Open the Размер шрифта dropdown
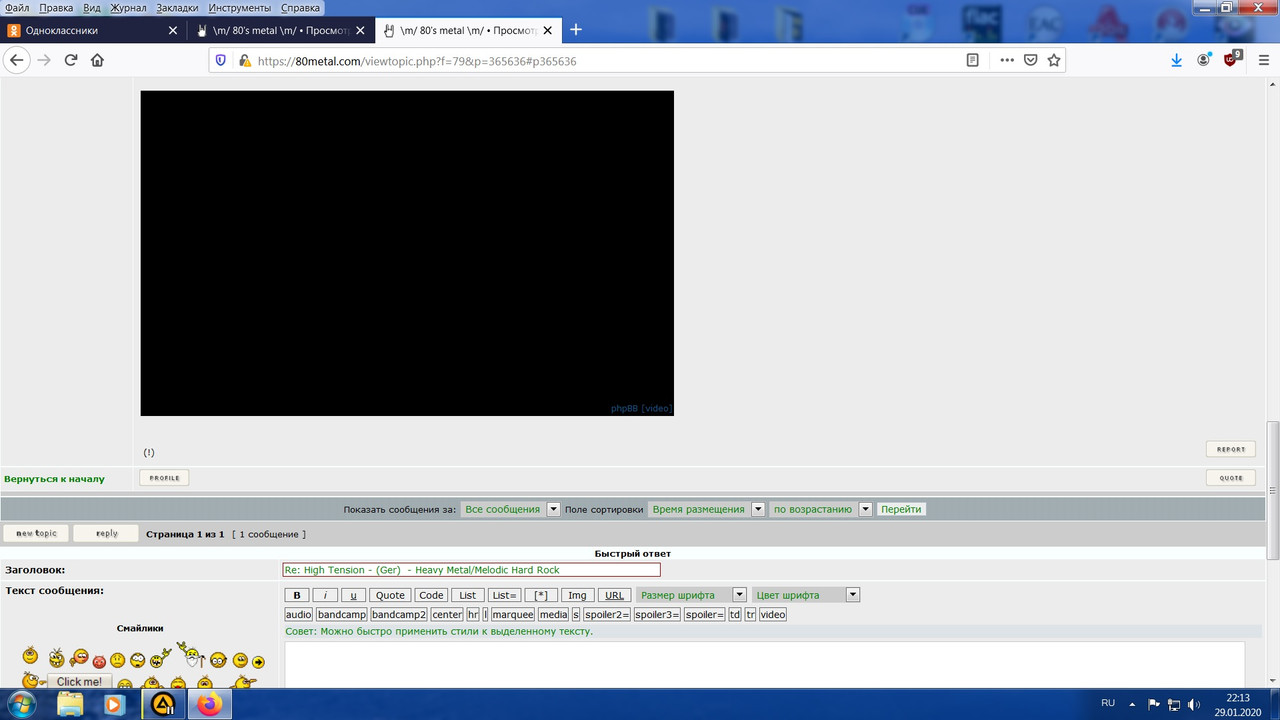Image resolution: width=1280 pixels, height=720 pixels. [x=691, y=595]
